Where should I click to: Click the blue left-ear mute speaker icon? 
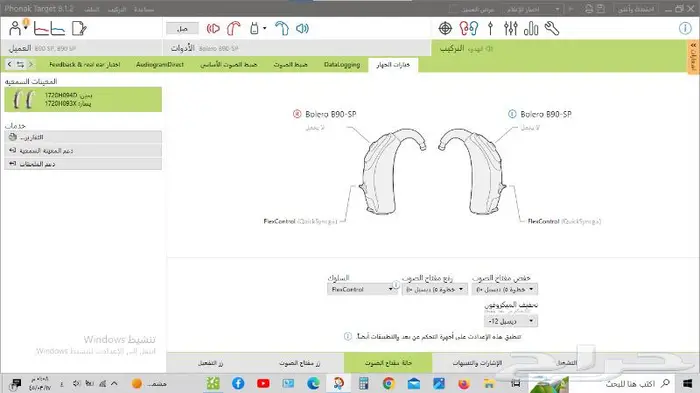click(x=302, y=29)
